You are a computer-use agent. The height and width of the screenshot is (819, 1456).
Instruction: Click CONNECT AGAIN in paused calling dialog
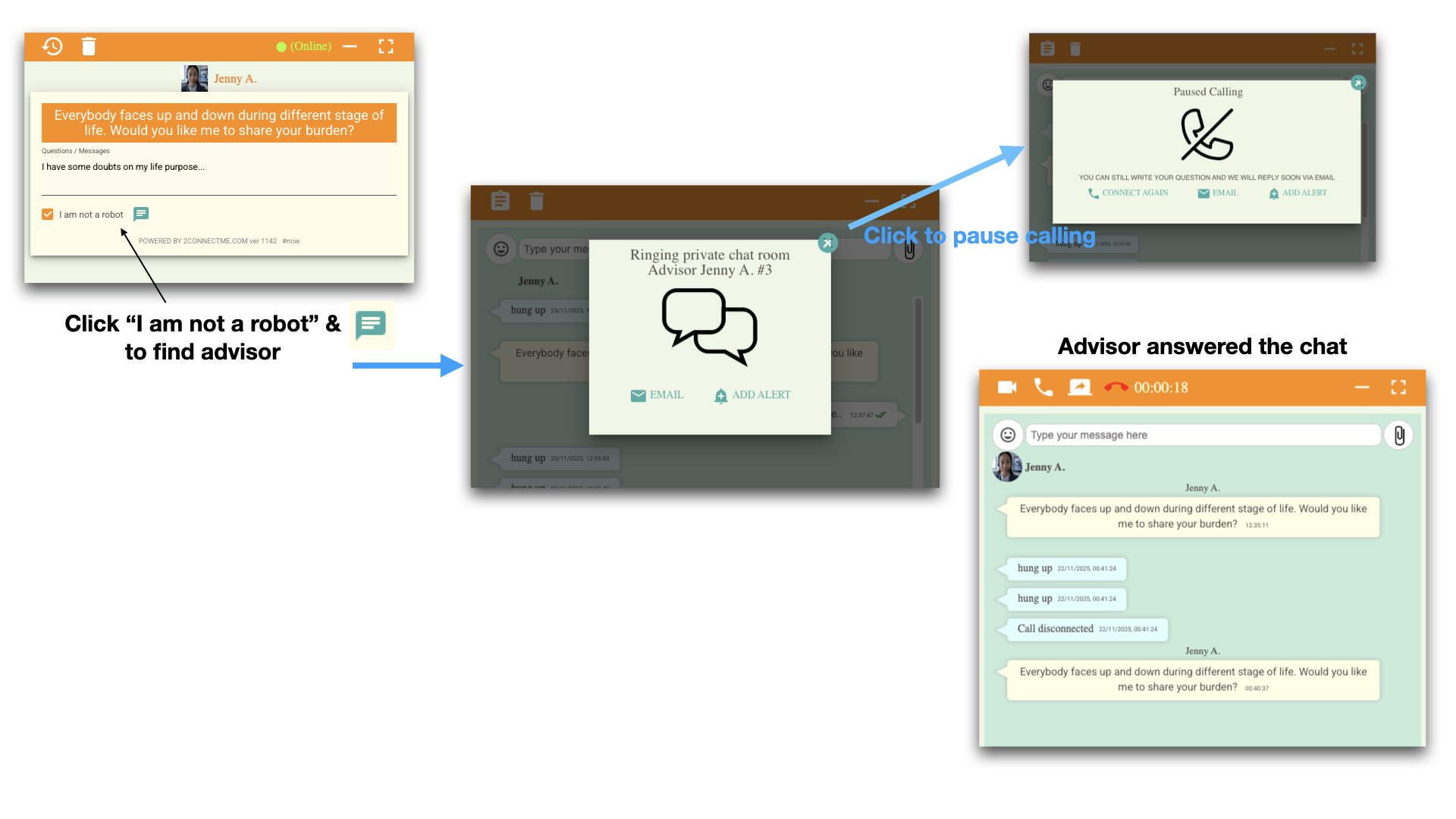tap(1128, 193)
